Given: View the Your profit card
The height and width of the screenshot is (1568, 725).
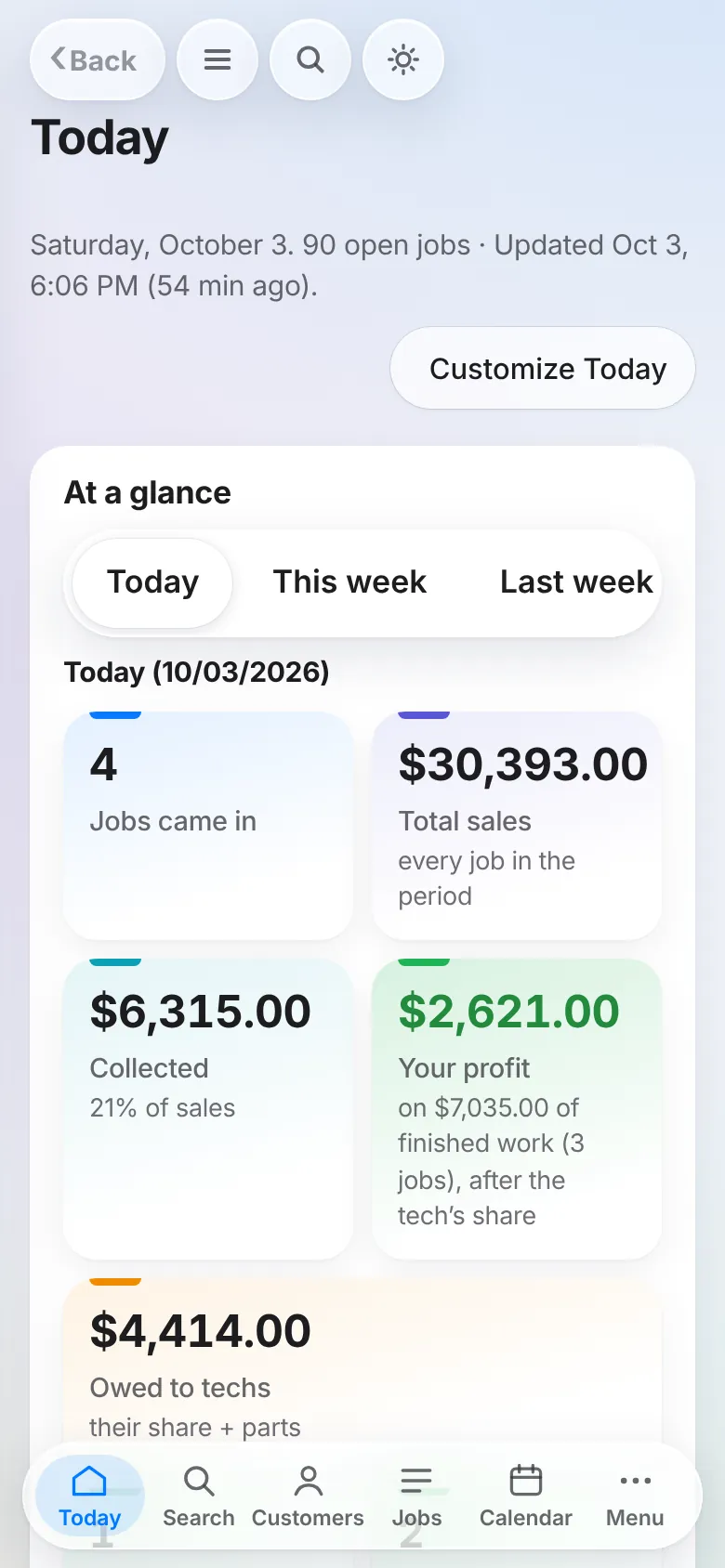Looking at the screenshot, I should pyautogui.click(x=517, y=1109).
